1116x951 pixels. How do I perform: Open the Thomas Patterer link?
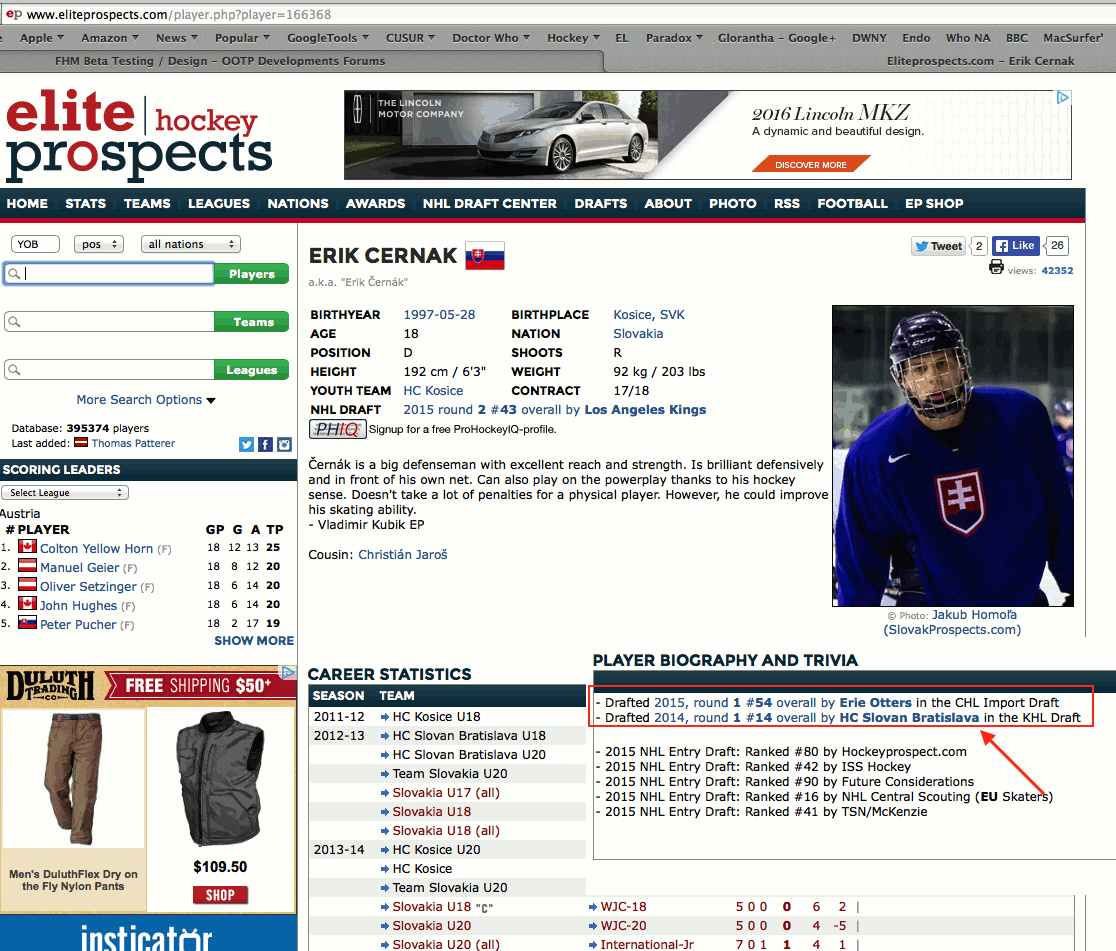[133, 443]
